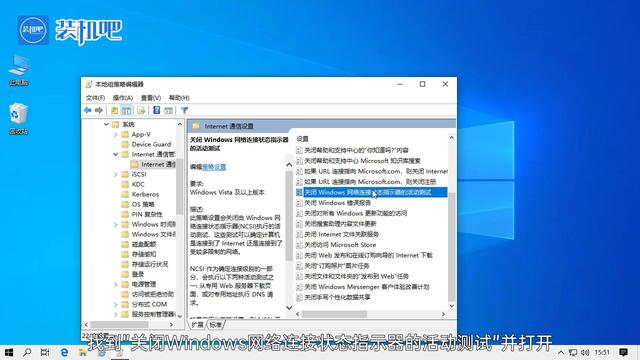The image size is (640, 360).
Task: Select 关闭帮助和支持中心的"你知道吗?"内容 policy
Action: point(353,150)
